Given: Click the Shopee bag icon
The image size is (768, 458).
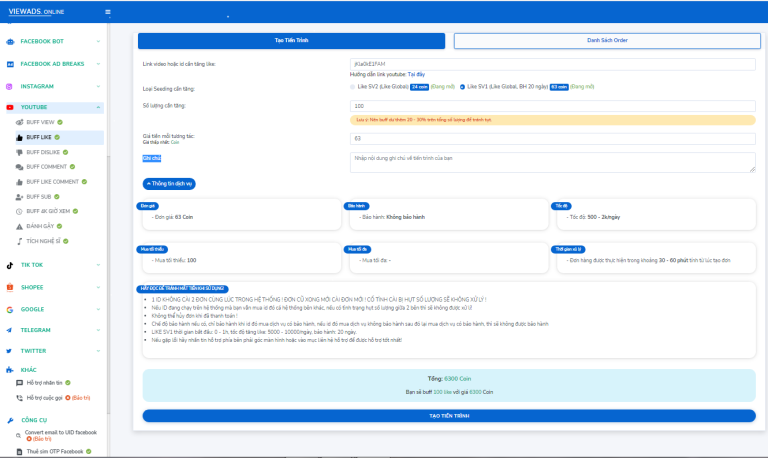Looking at the screenshot, I should tap(10, 288).
